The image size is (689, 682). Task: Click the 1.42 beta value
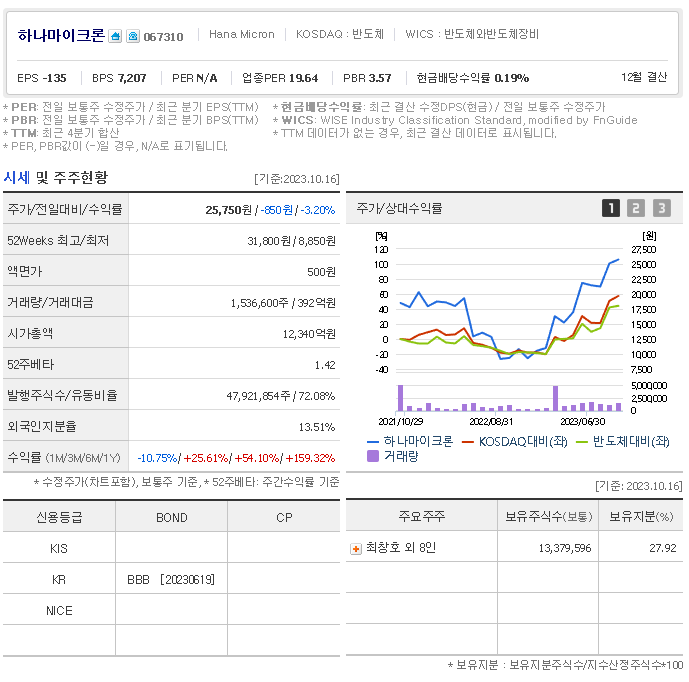(325, 365)
